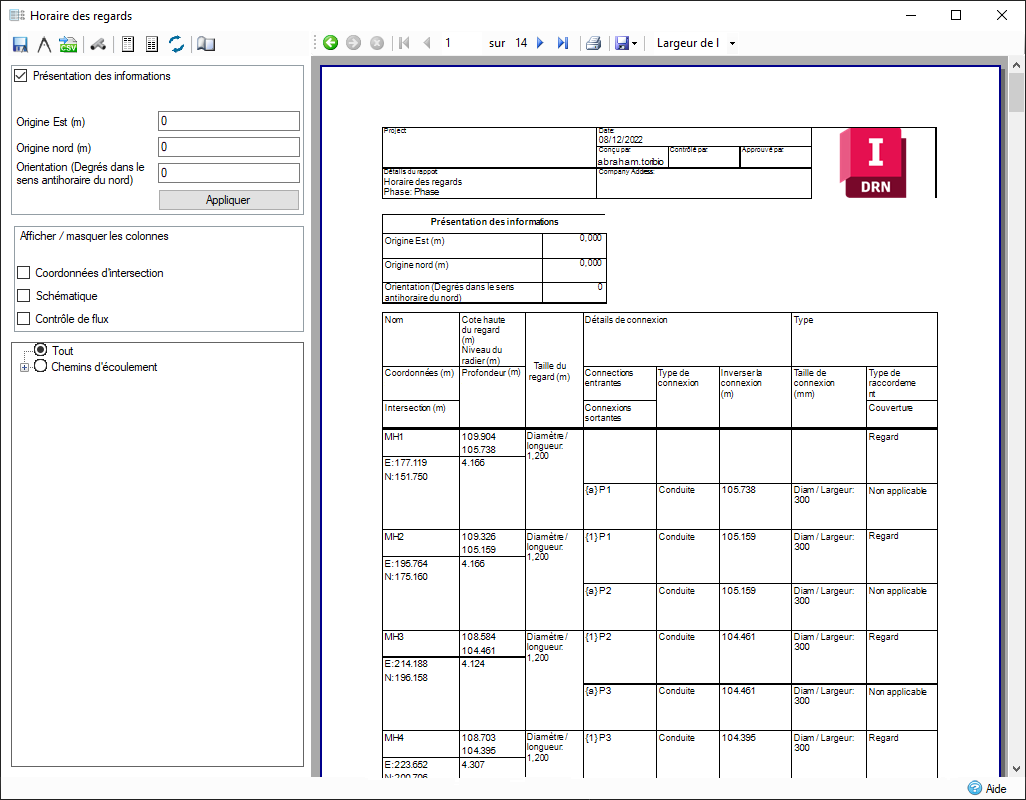Click the save floppy disk icon
This screenshot has height=800, width=1026.
(20, 44)
